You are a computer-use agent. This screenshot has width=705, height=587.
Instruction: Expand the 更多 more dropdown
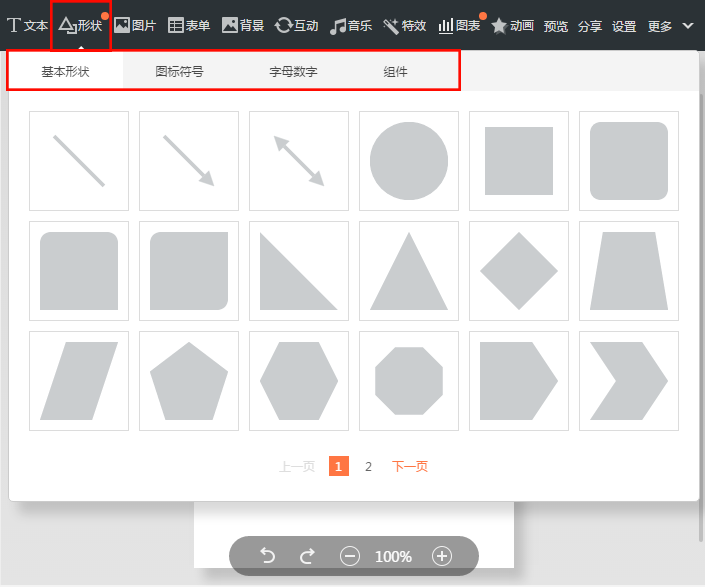tap(670, 26)
